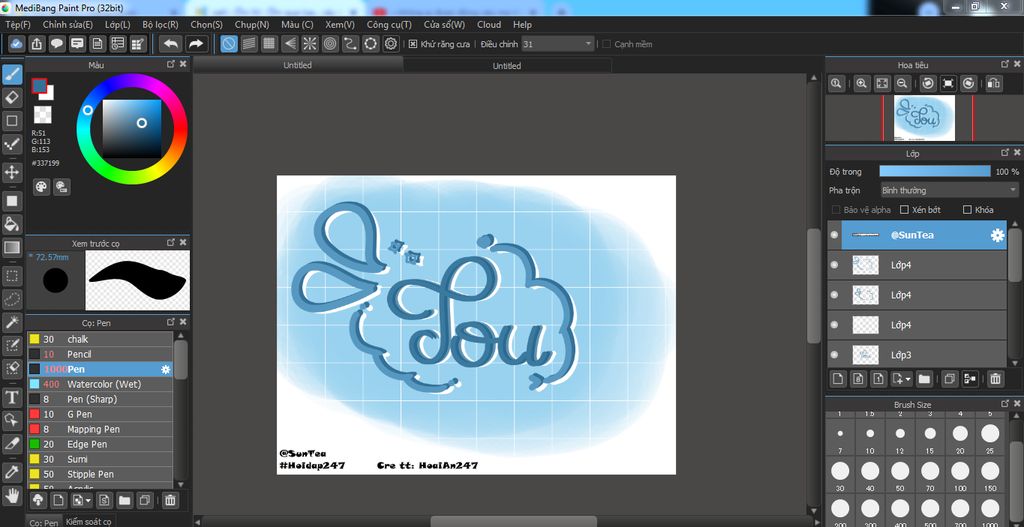Viewport: 1024px width, 527px height.
Task: Enable the Bảo vệ alpha checkbox
Action: pyautogui.click(x=836, y=210)
